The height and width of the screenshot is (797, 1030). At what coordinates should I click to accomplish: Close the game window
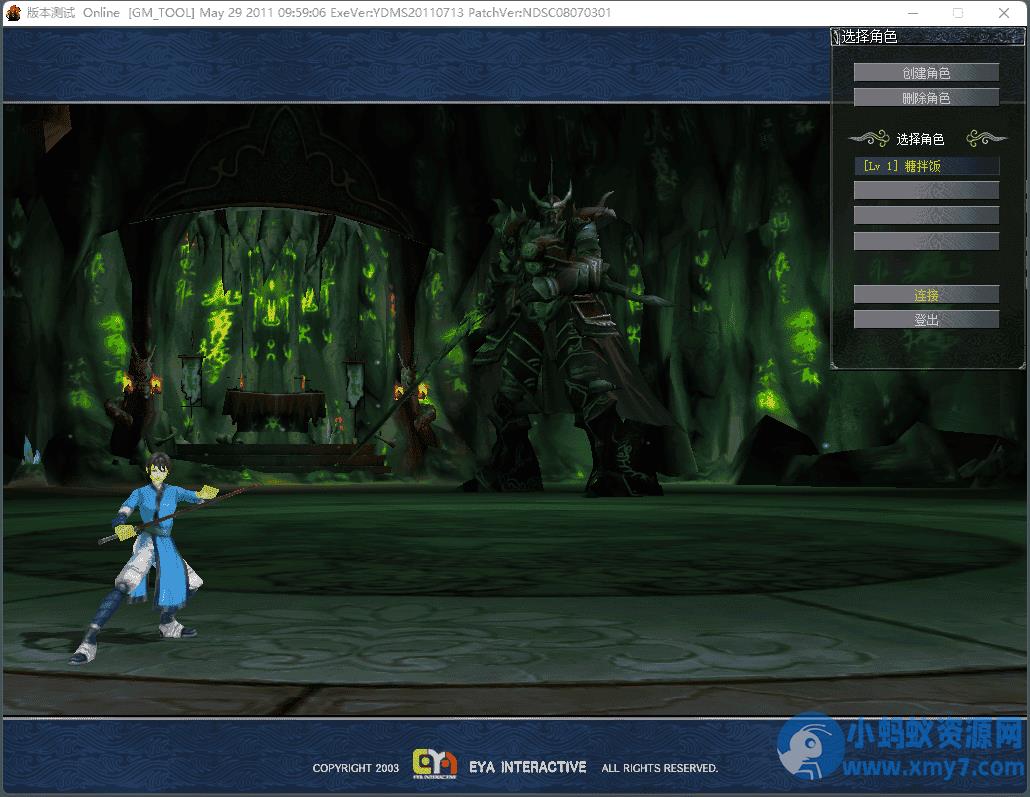(1004, 12)
